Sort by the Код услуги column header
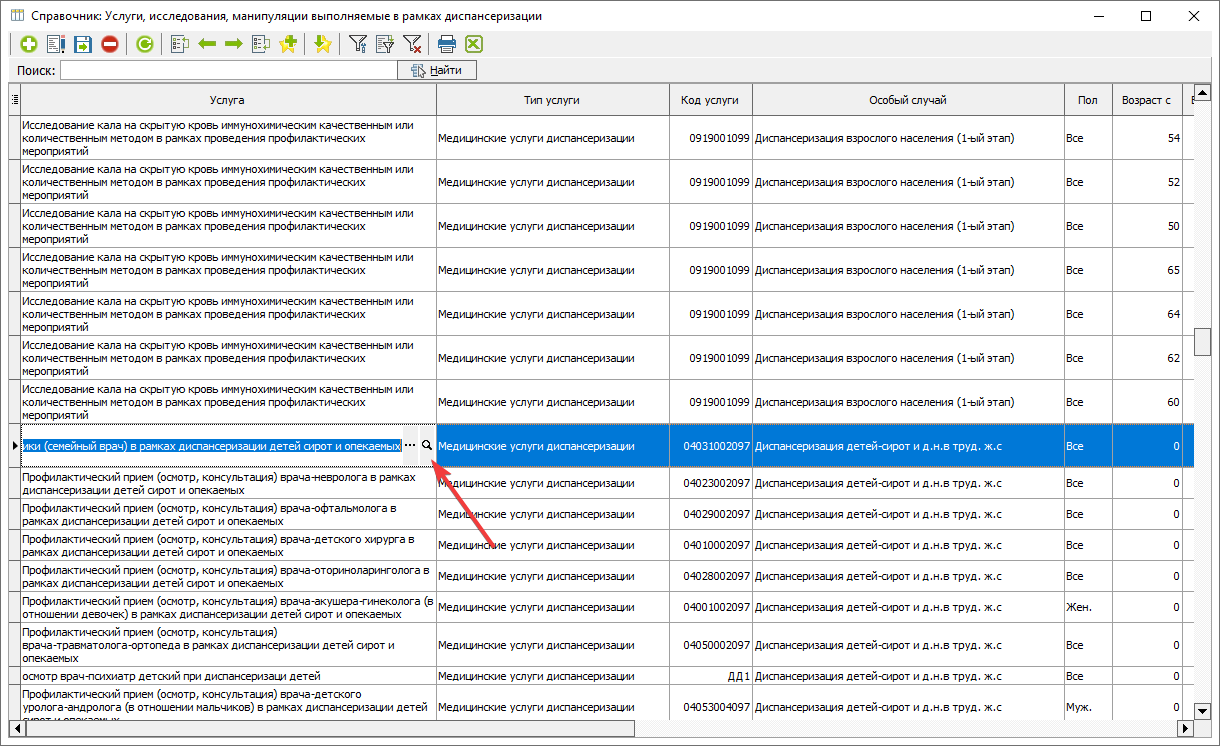 click(x=710, y=100)
